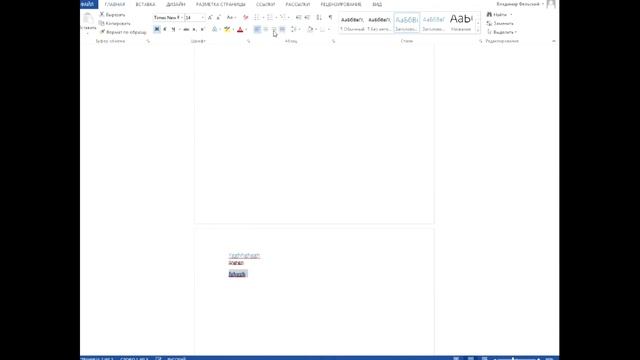Switch to the ВСТАВКА ribbon tab
This screenshot has width=640, height=360.
(x=145, y=4)
